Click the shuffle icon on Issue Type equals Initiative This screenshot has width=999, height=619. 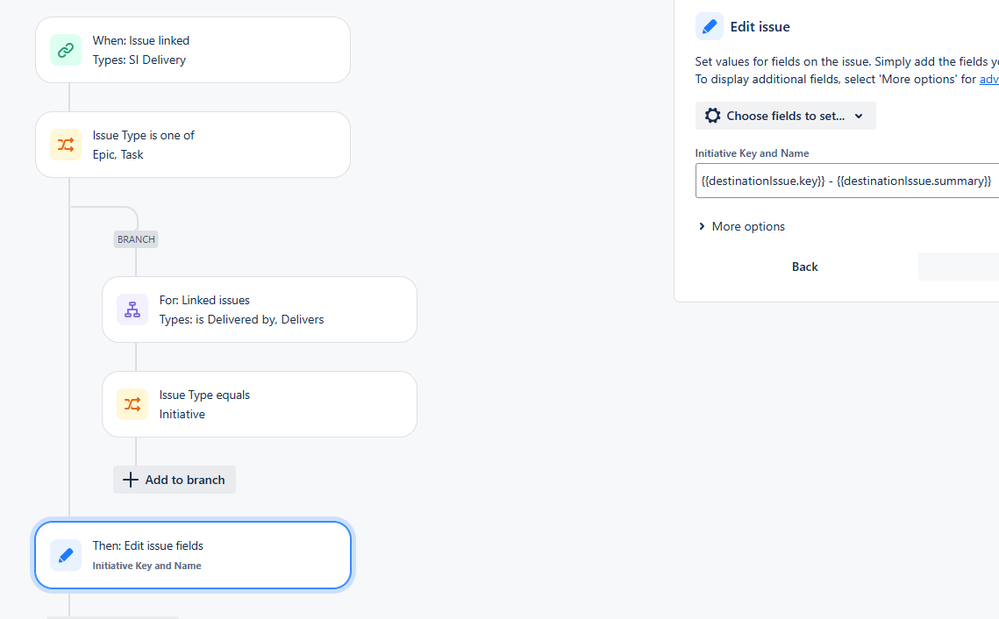tap(133, 404)
